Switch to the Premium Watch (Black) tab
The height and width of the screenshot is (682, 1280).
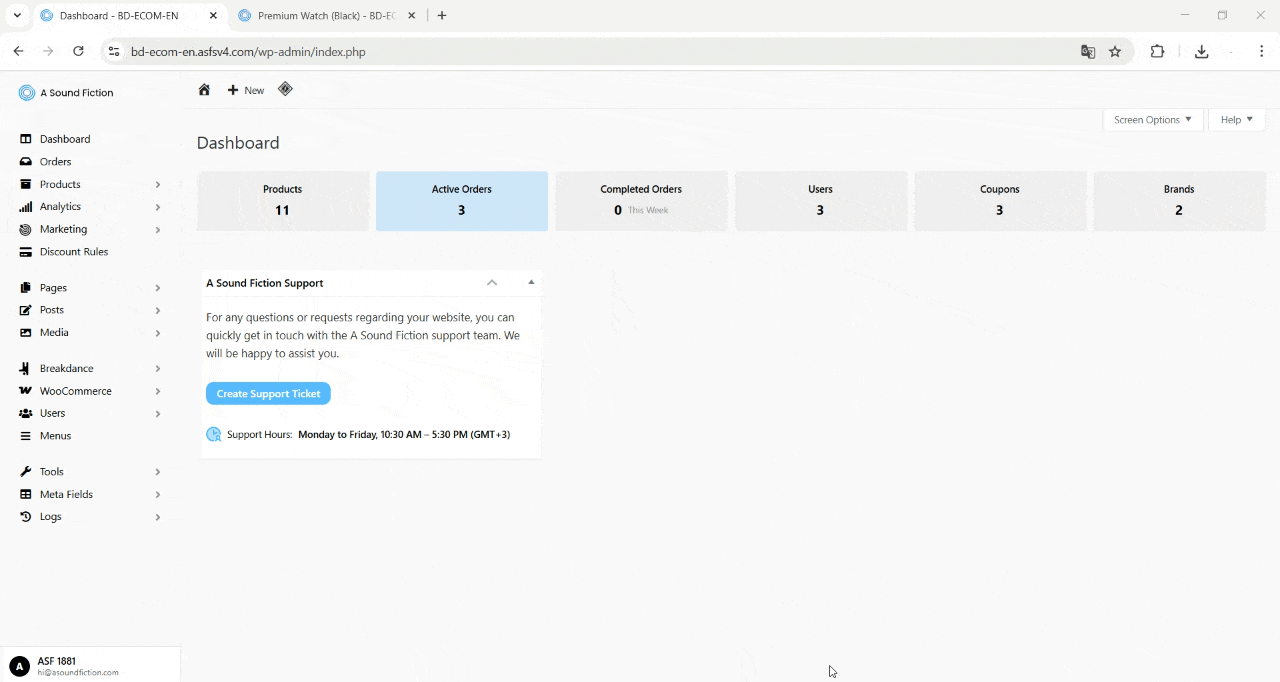(325, 16)
